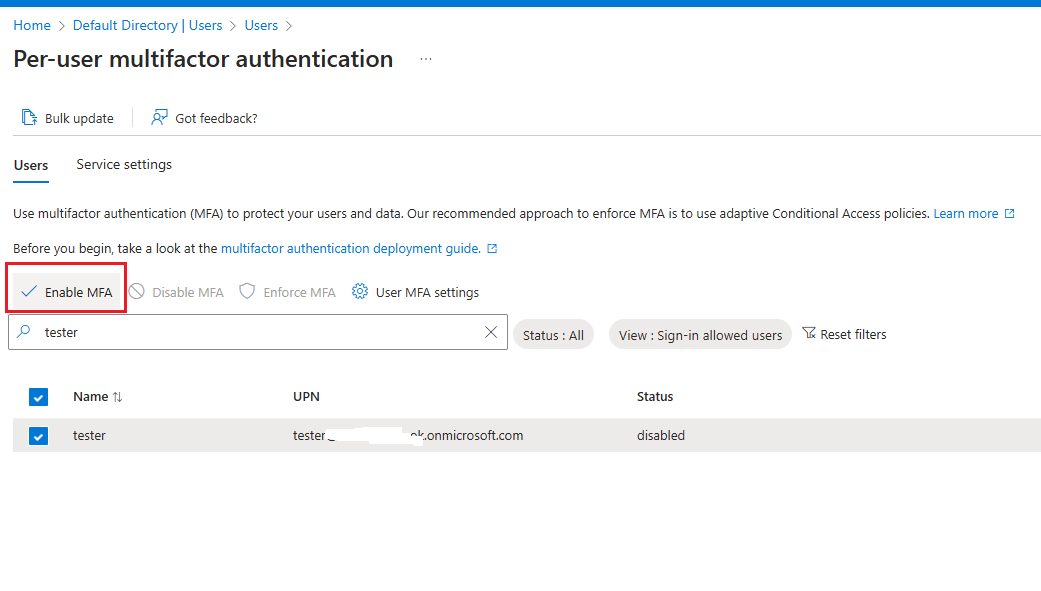Uncheck the tester user row checkbox
Image resolution: width=1041 pixels, height=591 pixels.
click(x=38, y=435)
